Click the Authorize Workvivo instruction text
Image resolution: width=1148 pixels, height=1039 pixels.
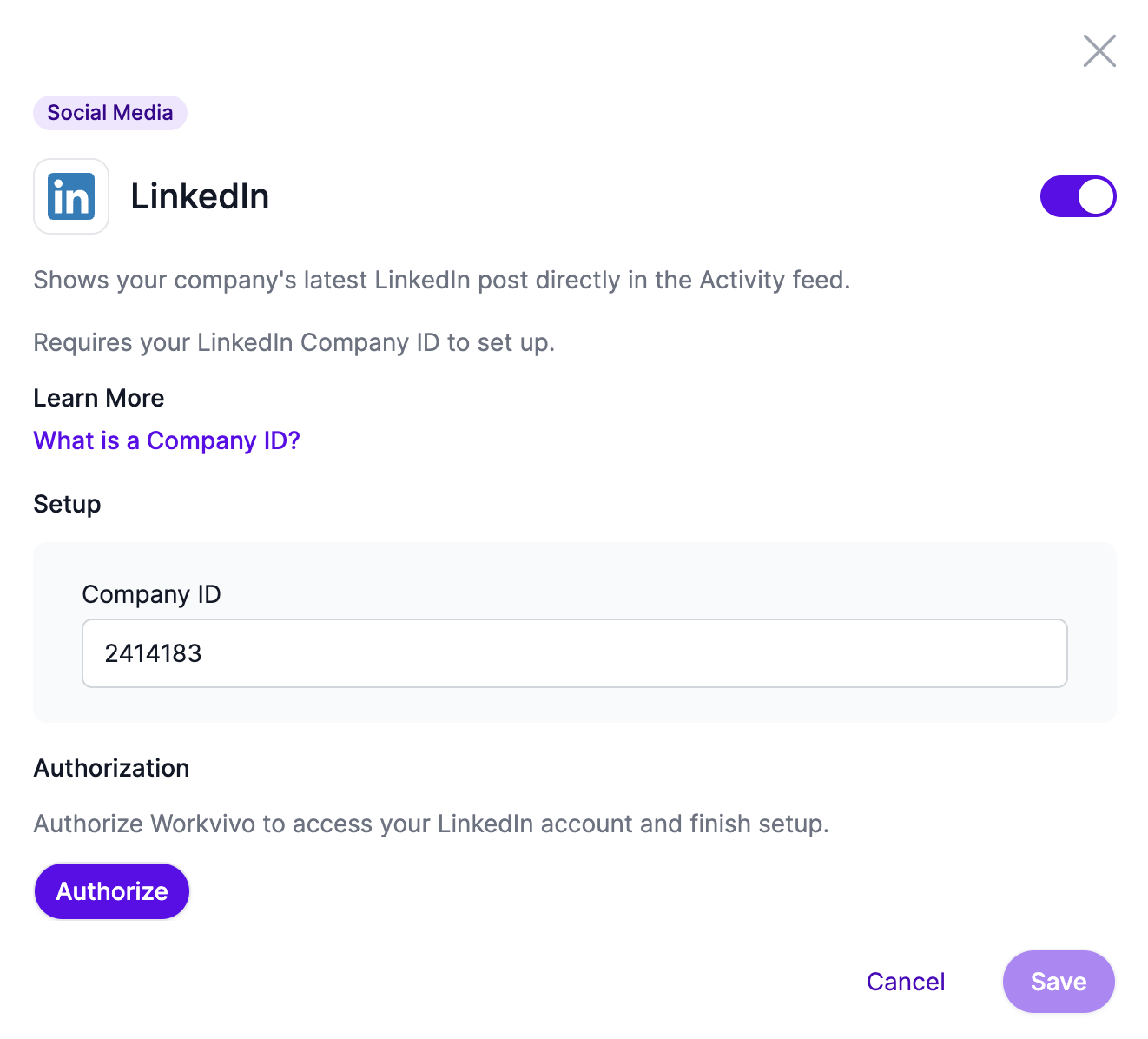tap(431, 824)
